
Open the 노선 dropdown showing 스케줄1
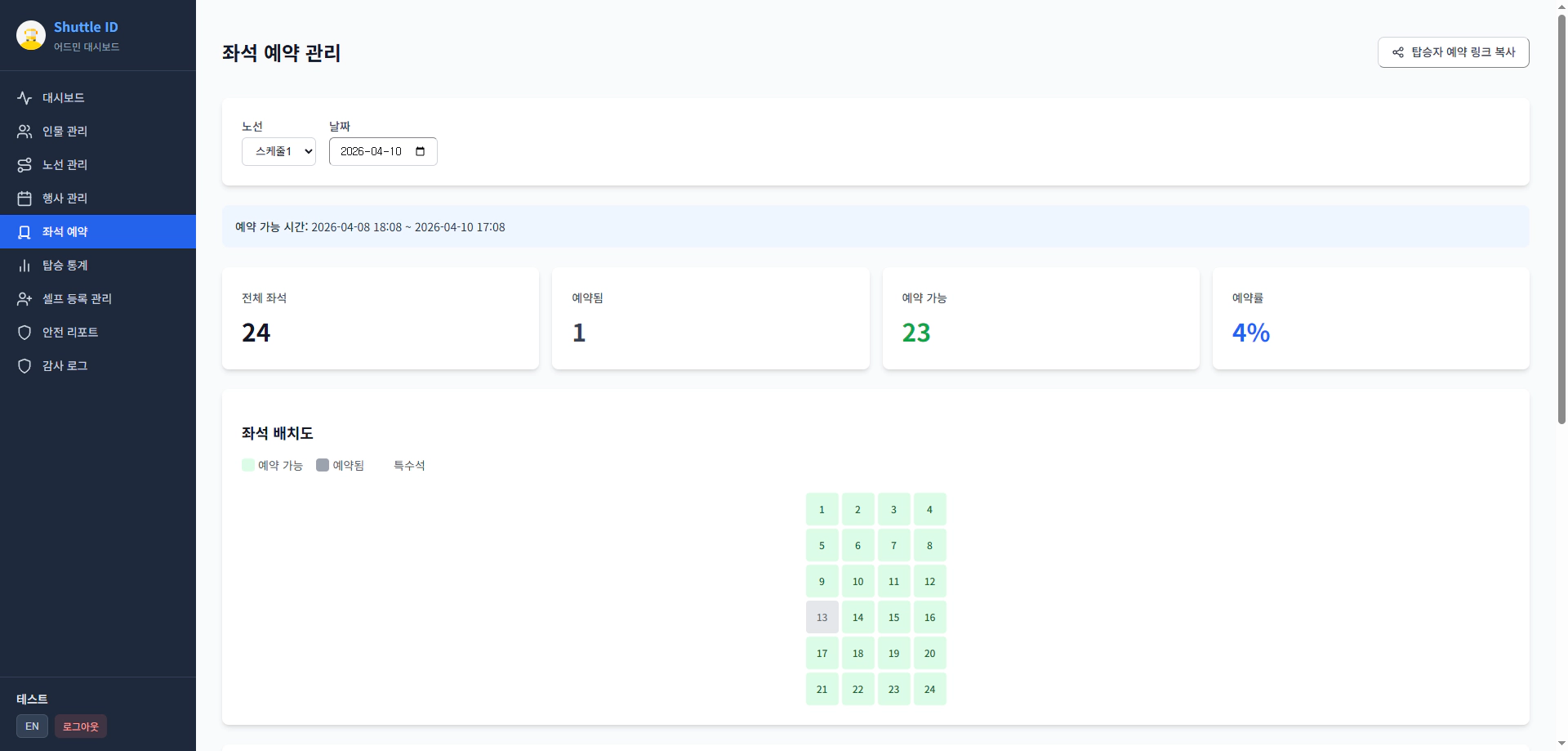coord(278,151)
